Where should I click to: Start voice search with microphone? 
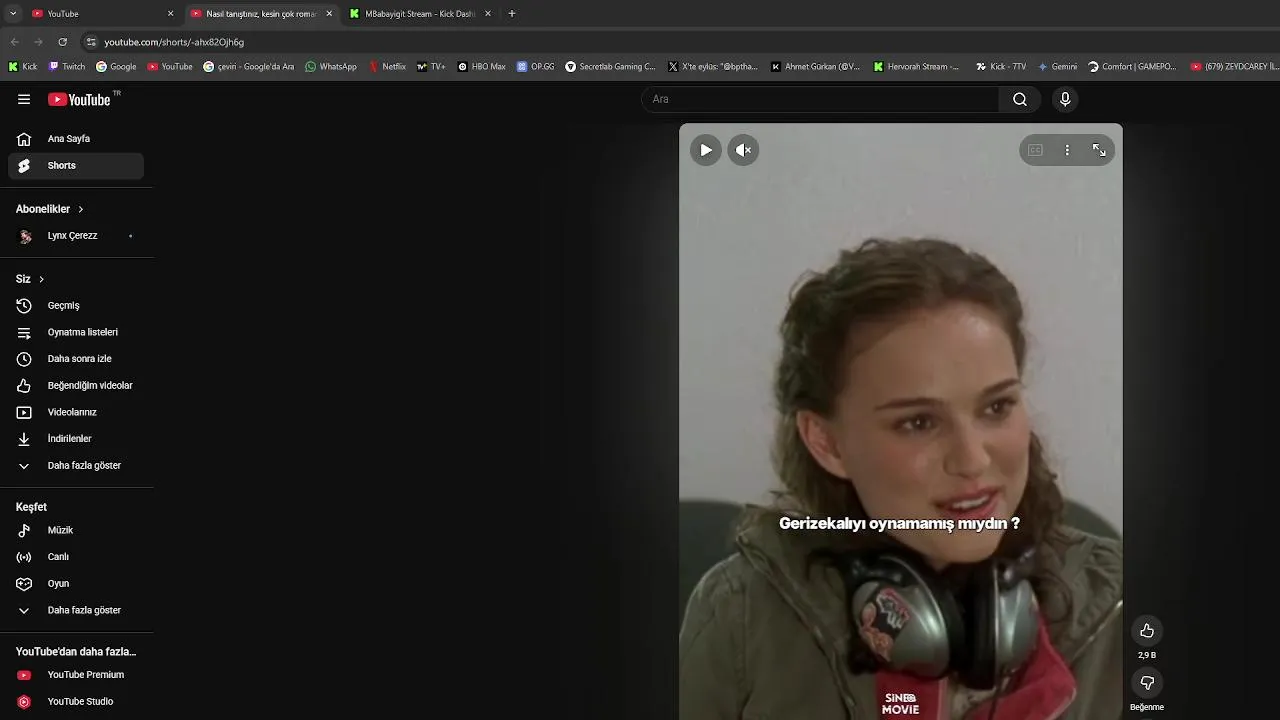click(x=1065, y=99)
